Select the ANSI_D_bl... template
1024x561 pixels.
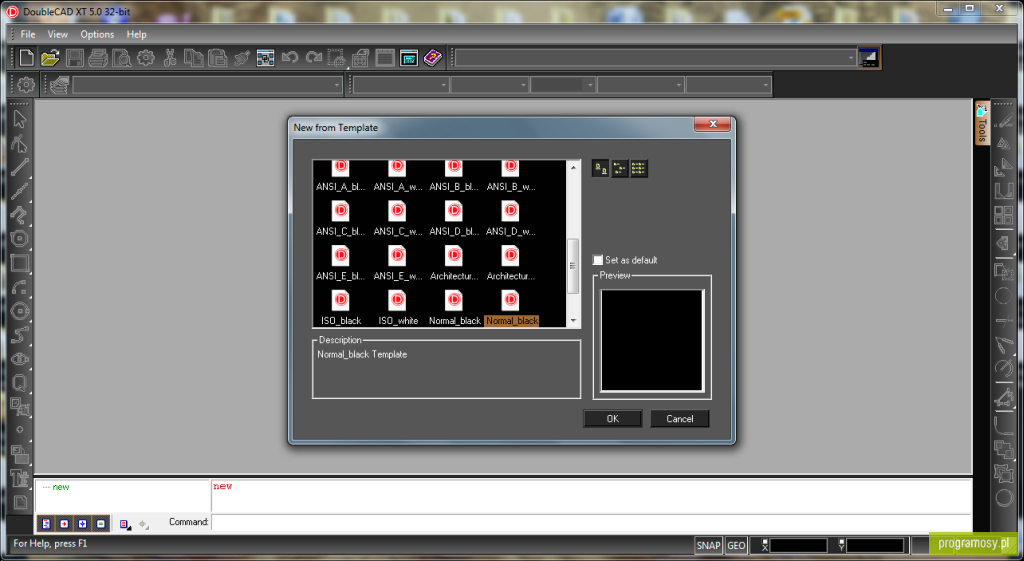pos(454,219)
